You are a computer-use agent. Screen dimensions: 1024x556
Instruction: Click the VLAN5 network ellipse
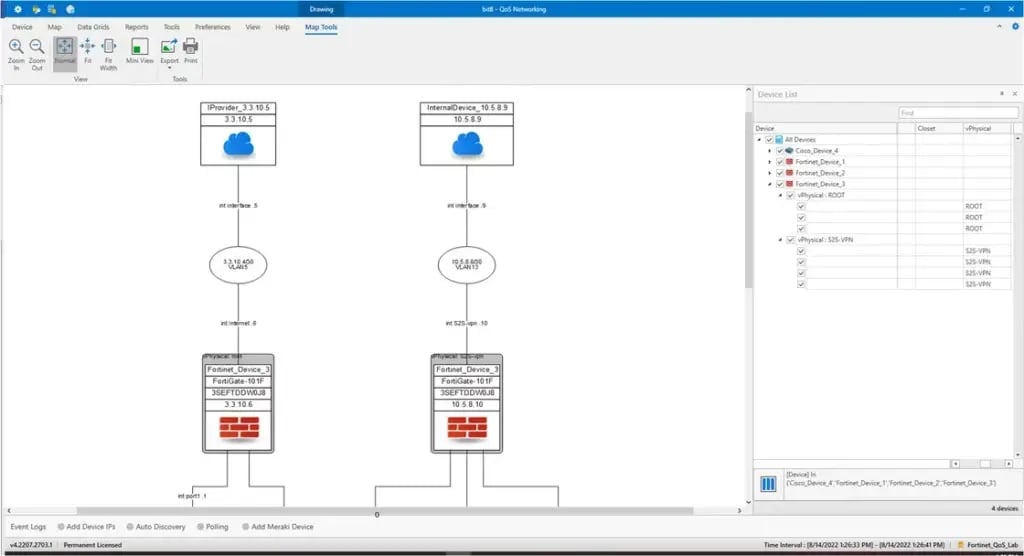(238, 265)
